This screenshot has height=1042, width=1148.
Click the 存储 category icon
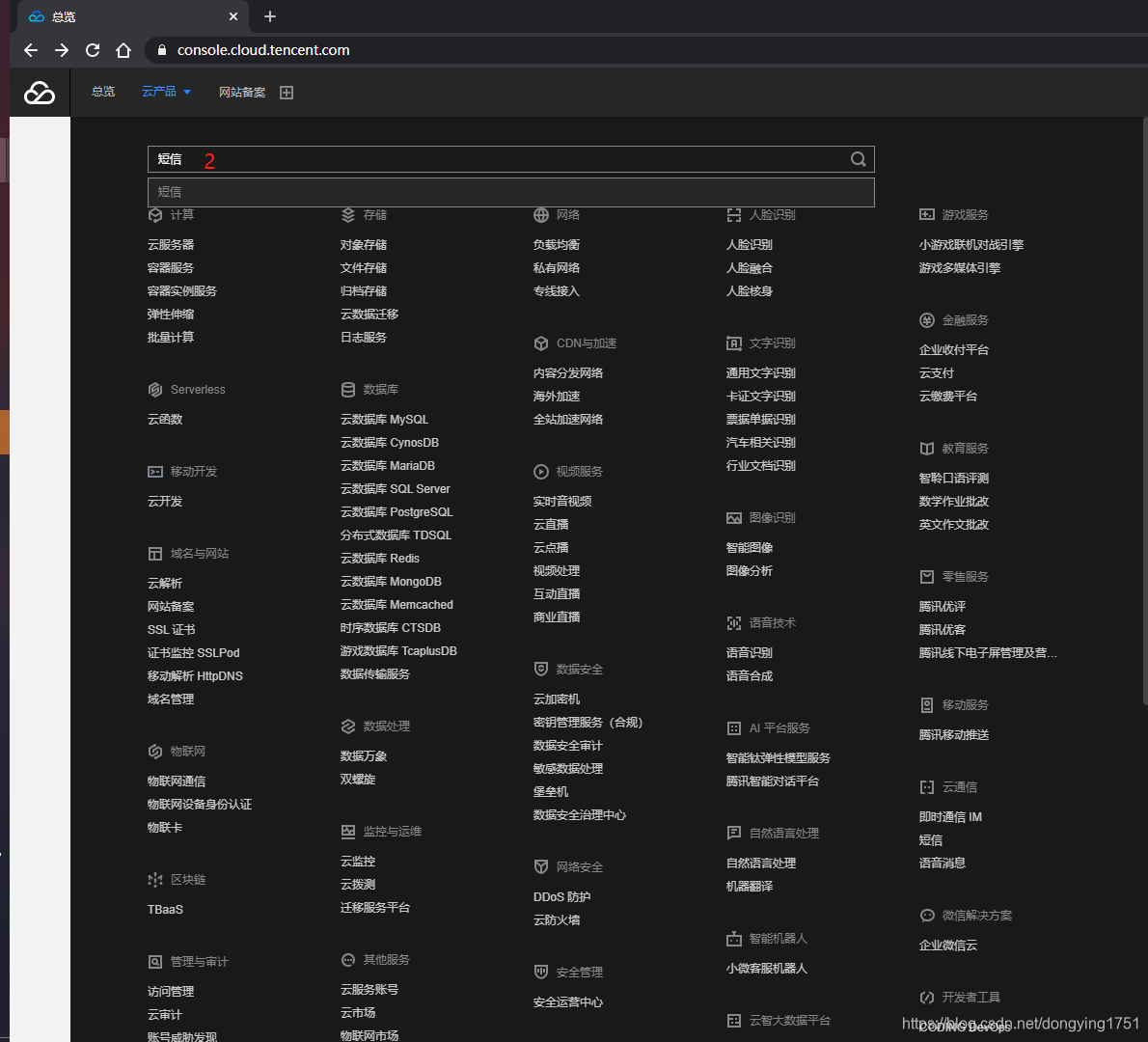[347, 214]
